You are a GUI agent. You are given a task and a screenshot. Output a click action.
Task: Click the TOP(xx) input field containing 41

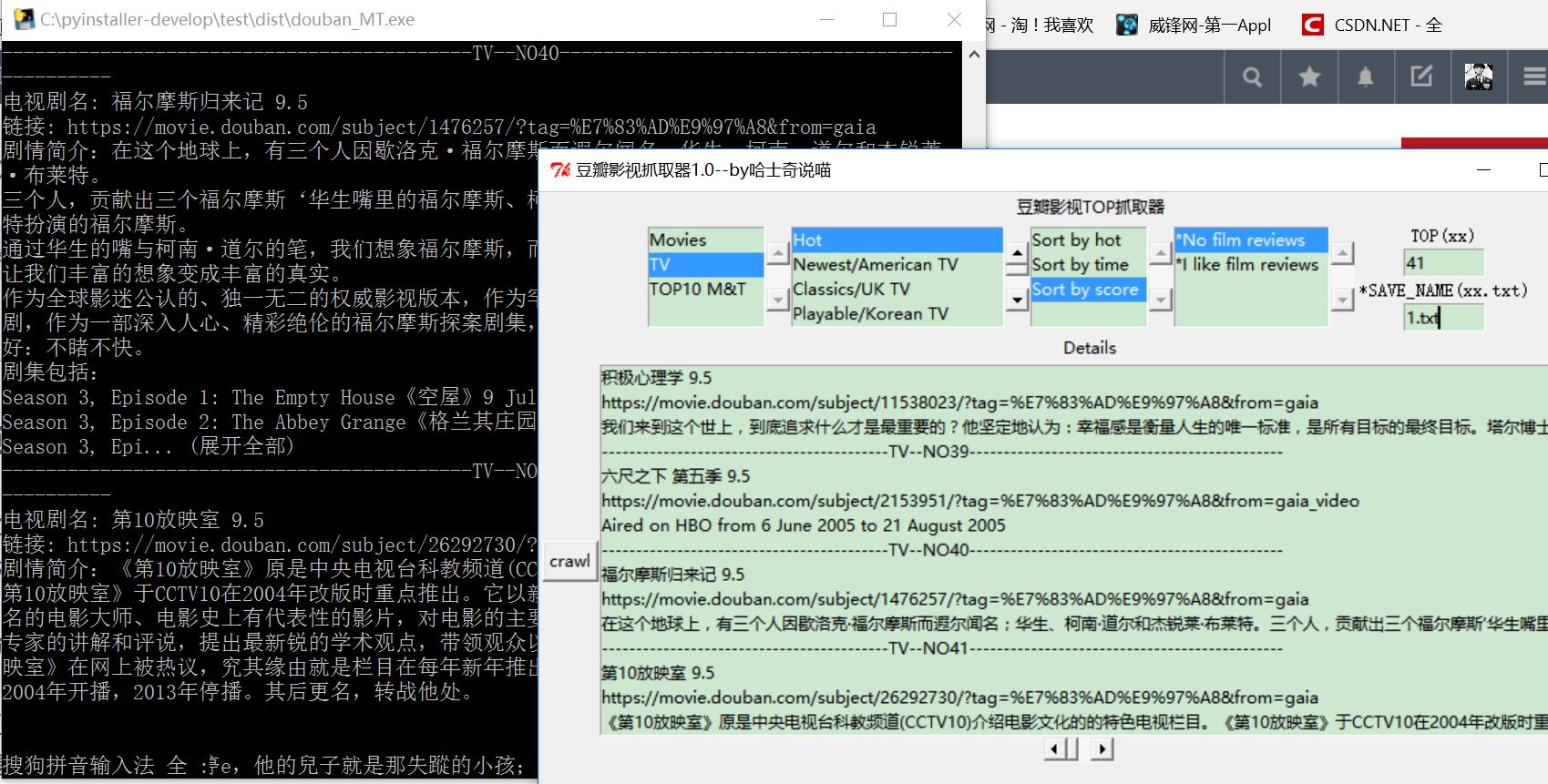tap(1443, 263)
